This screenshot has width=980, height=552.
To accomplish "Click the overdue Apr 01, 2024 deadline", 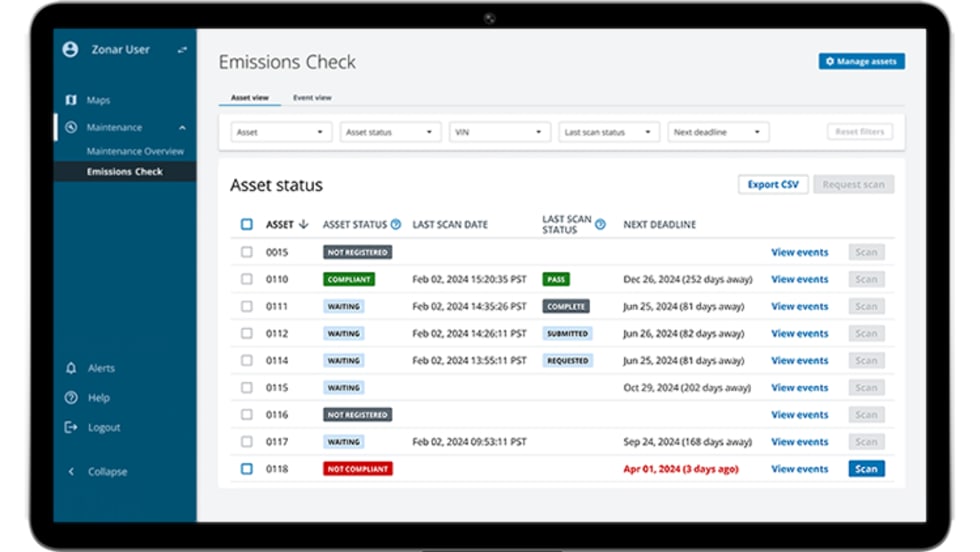I will [681, 469].
